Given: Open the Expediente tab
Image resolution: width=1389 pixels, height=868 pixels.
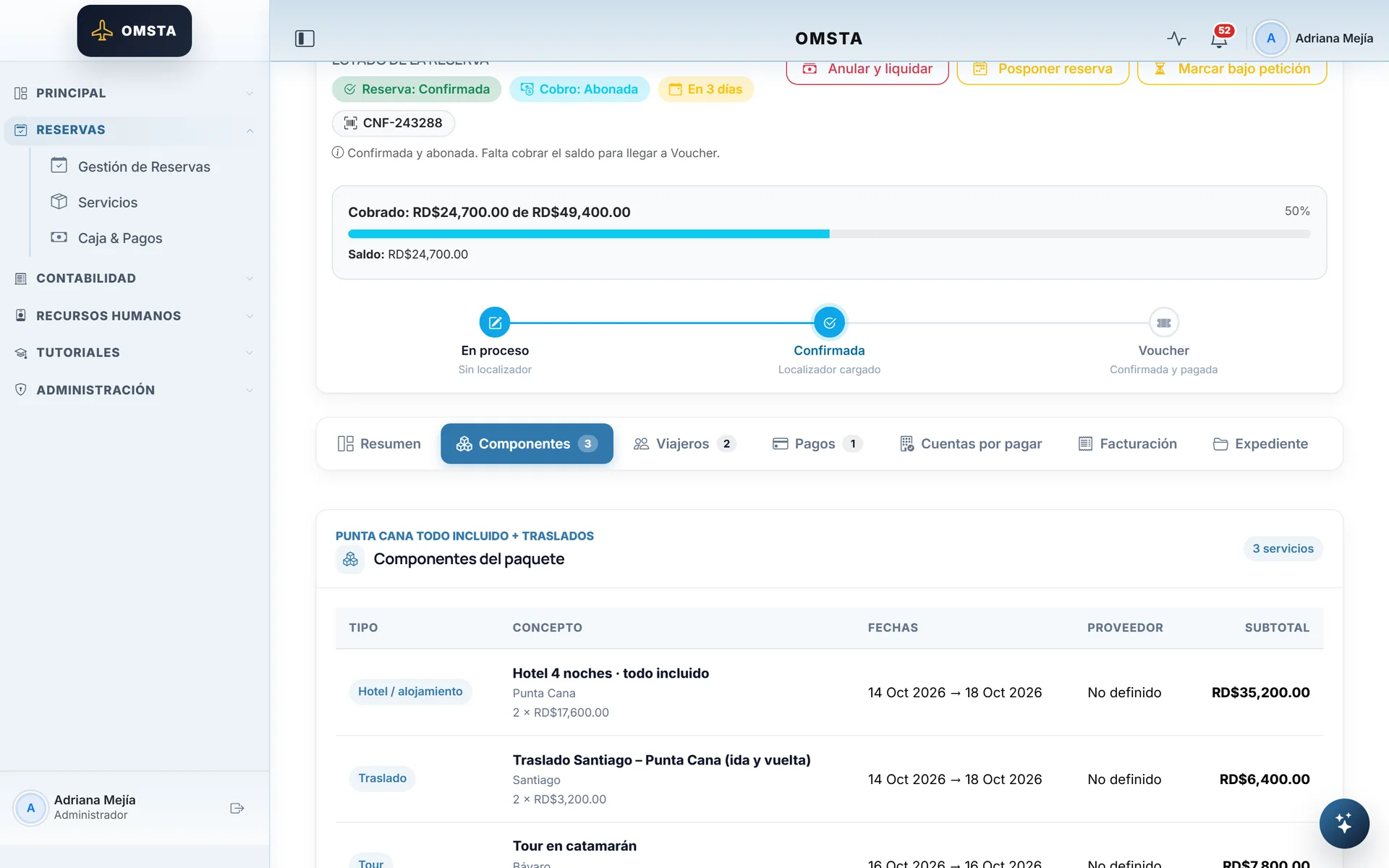Looking at the screenshot, I should click(x=1260, y=443).
